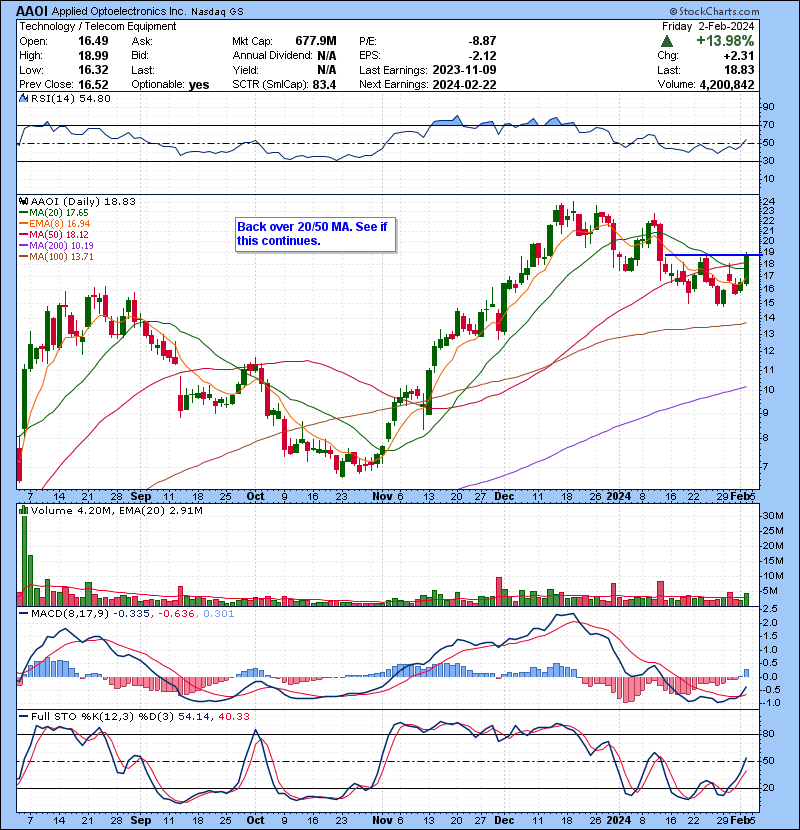800x830 pixels.
Task: Select the High value 18.99
Action: click(93, 56)
